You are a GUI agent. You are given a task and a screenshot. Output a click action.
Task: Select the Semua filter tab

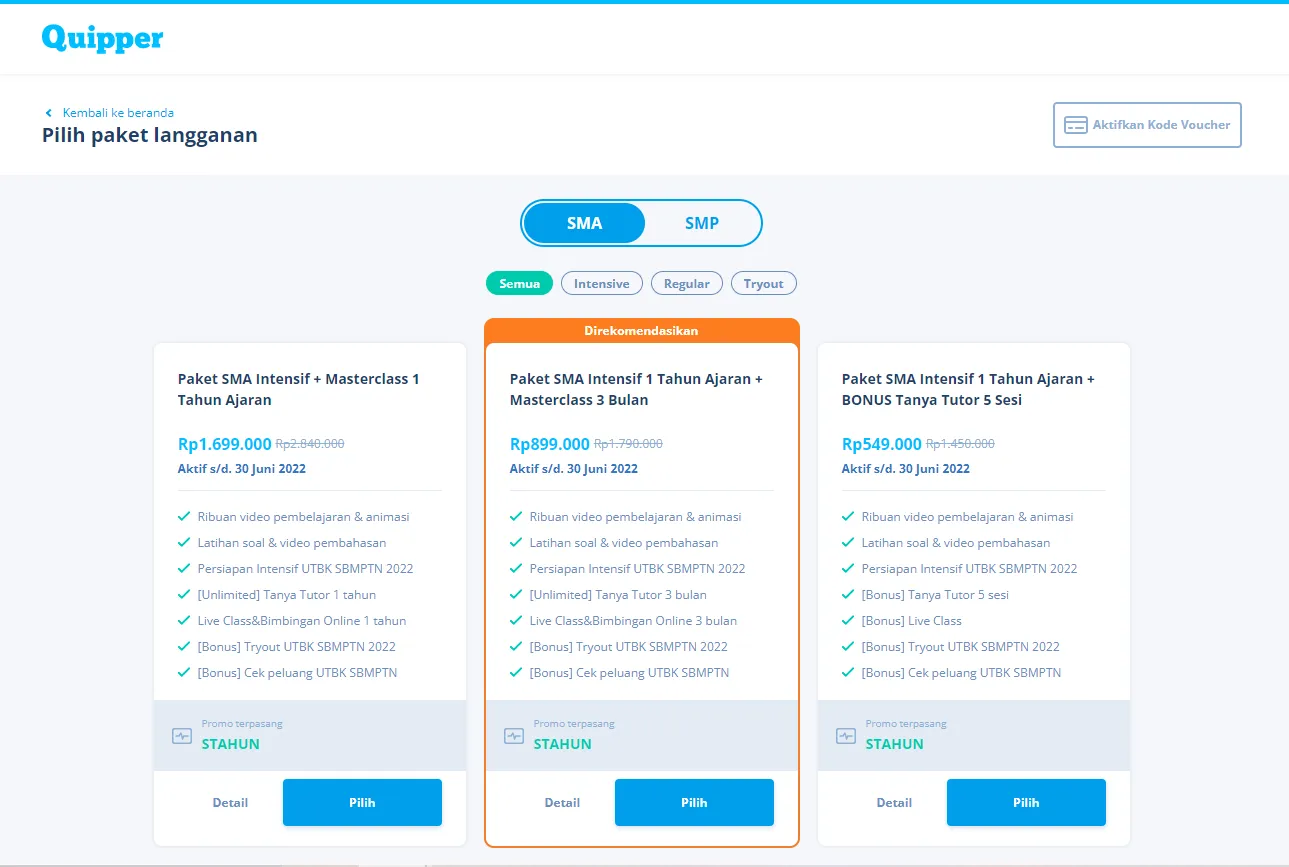pyautogui.click(x=519, y=283)
